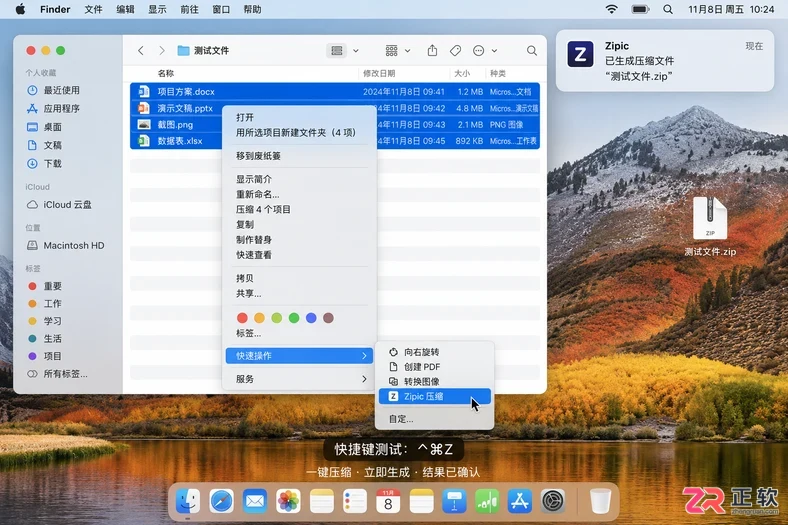The height and width of the screenshot is (525, 788).
Task: Choose 制作替身 in the context menu
Action: coord(300,240)
